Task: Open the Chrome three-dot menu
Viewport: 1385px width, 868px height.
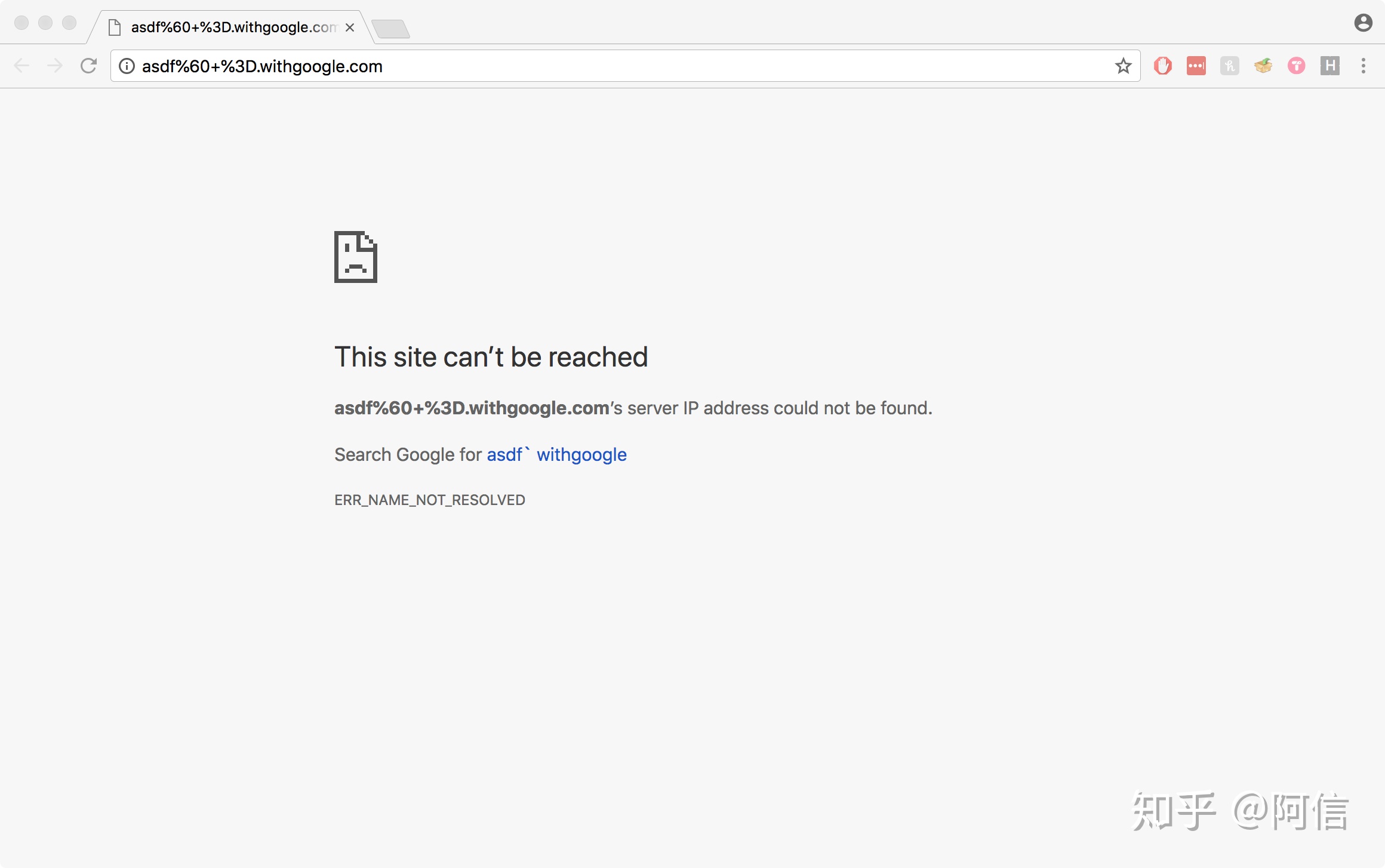Action: coord(1363,66)
